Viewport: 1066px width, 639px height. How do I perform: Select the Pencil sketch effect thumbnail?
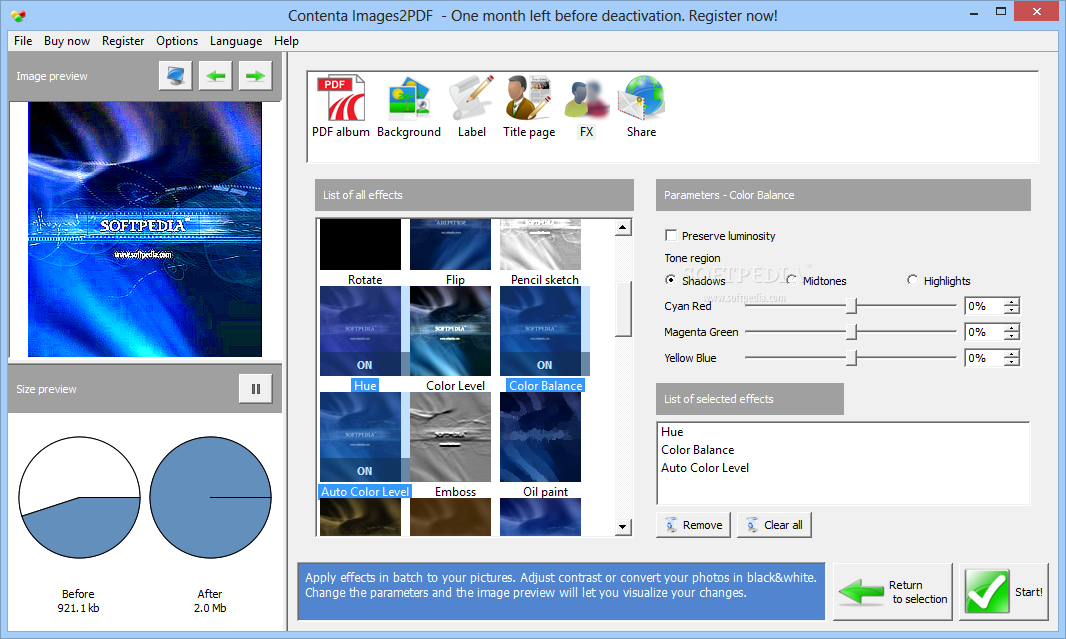(x=540, y=245)
